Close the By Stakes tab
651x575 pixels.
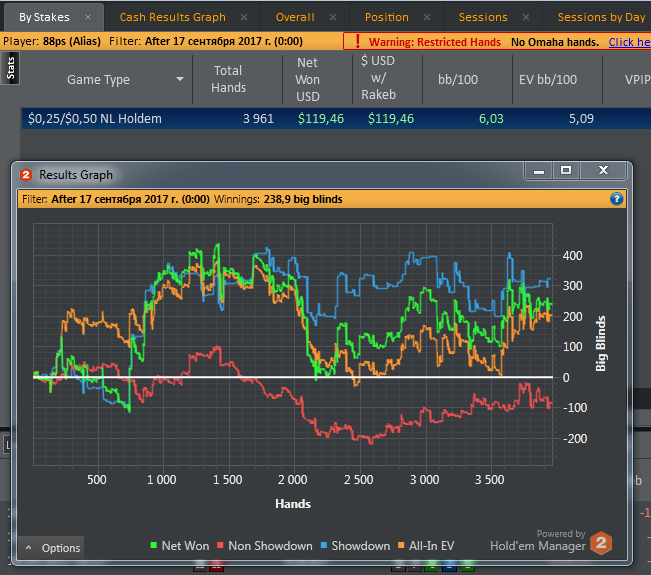click(88, 17)
